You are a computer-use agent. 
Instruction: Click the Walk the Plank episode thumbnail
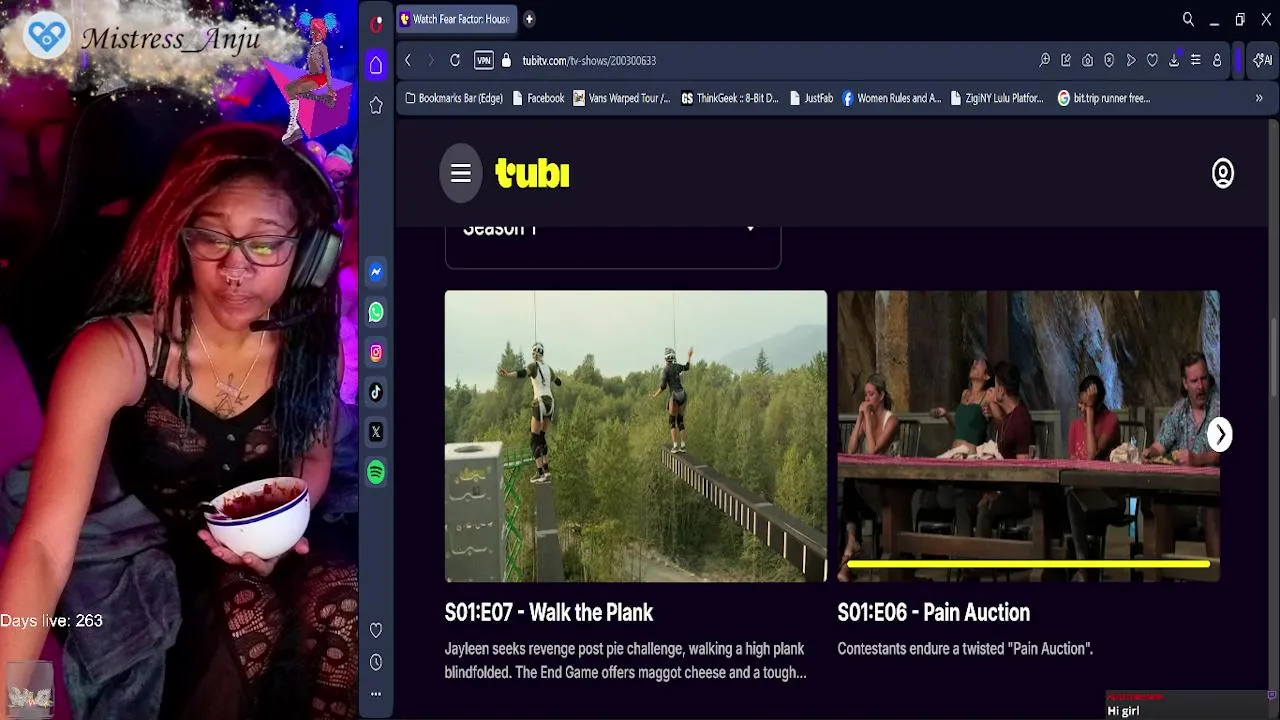click(636, 436)
